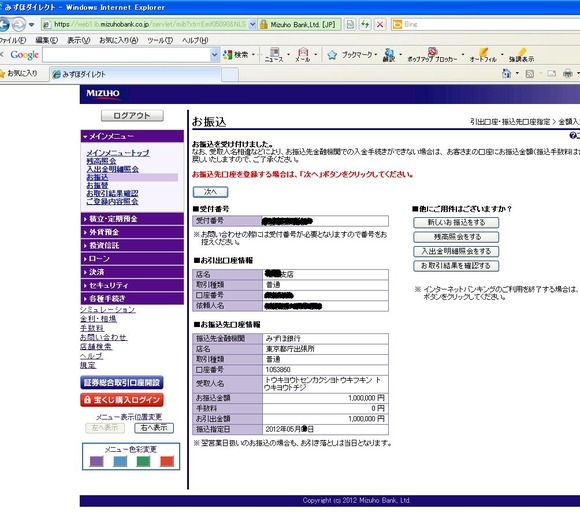This screenshot has width=580, height=516.
Task: Click the Read mail icon in command bar
Action: [552, 74]
